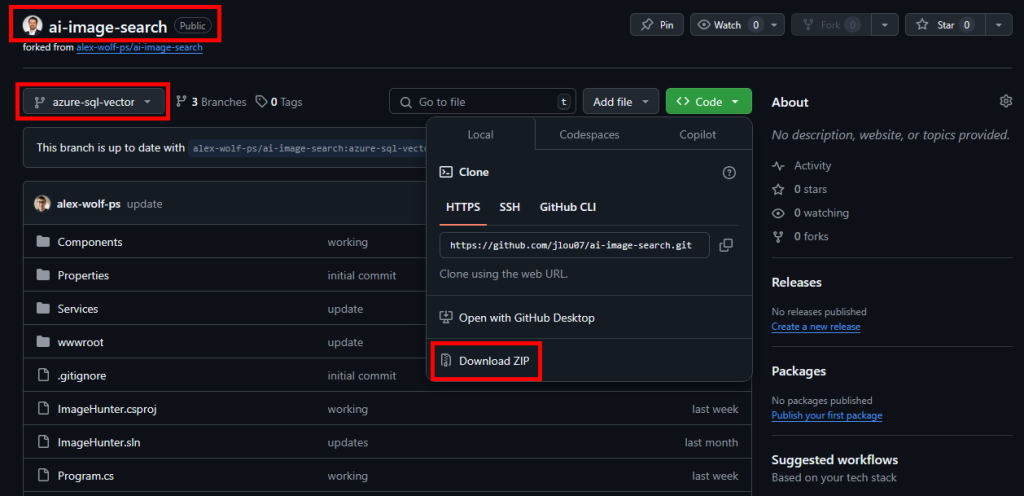Open the Services folder
The width and height of the screenshot is (1024, 496).
coord(78,309)
